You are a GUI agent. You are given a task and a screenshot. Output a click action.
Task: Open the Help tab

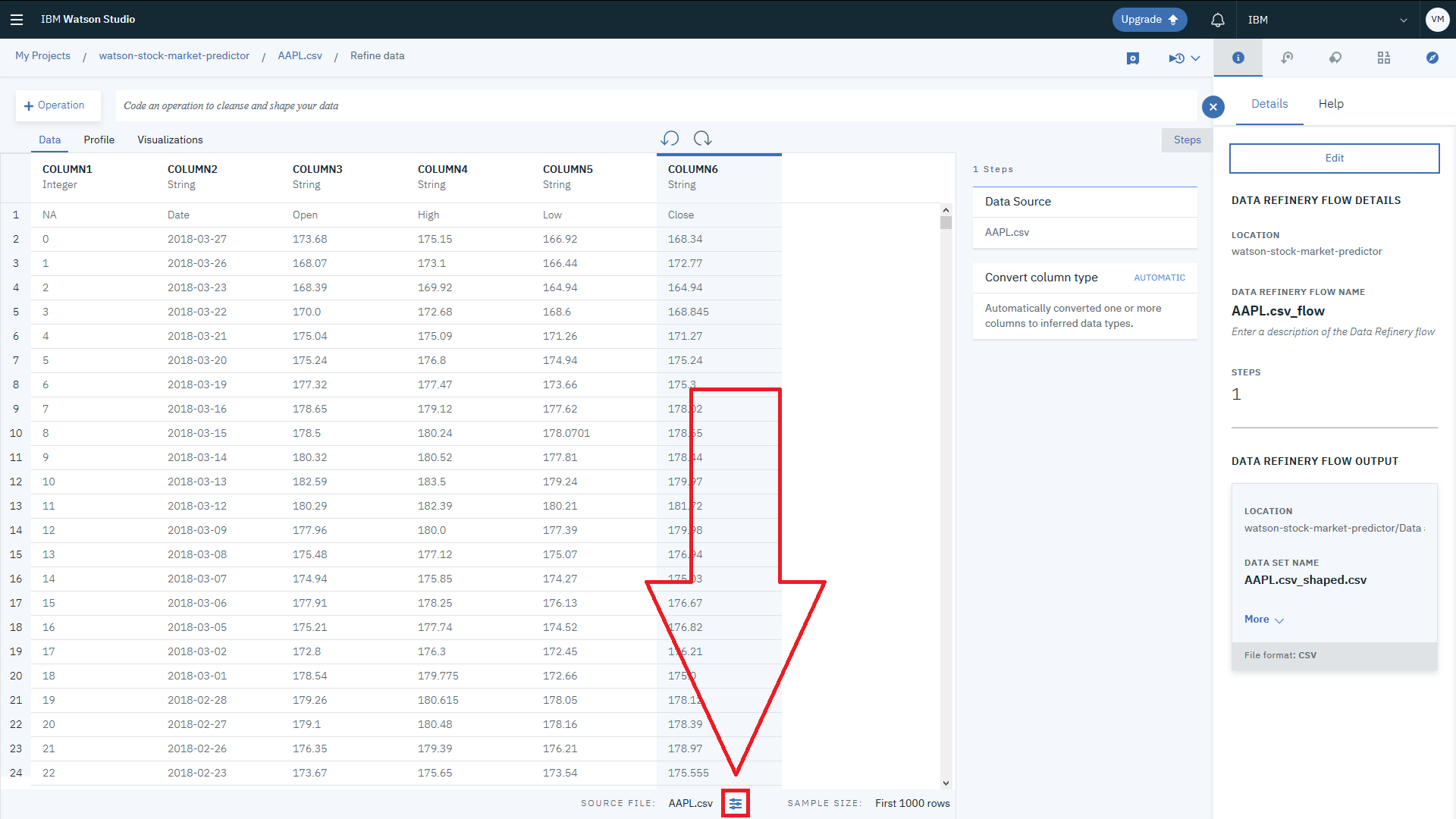click(x=1330, y=104)
